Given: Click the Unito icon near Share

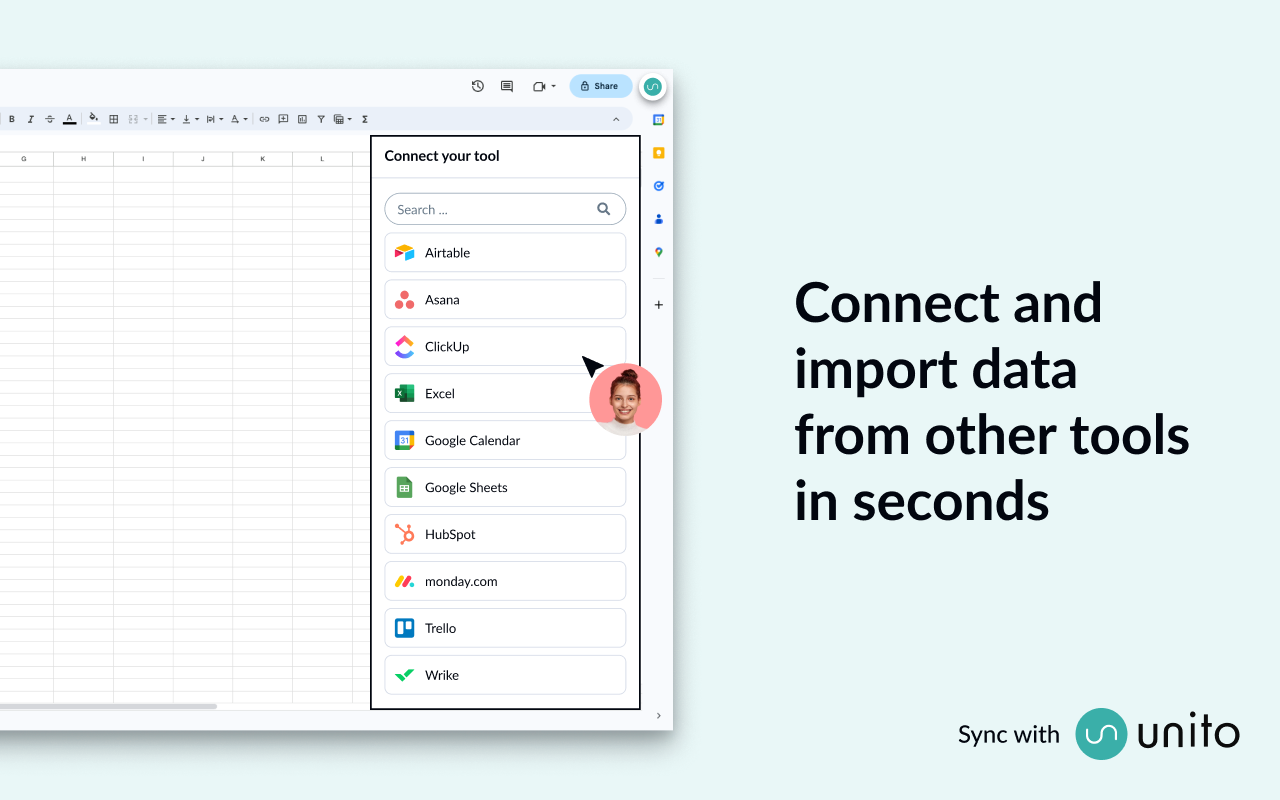Looking at the screenshot, I should 653,87.
